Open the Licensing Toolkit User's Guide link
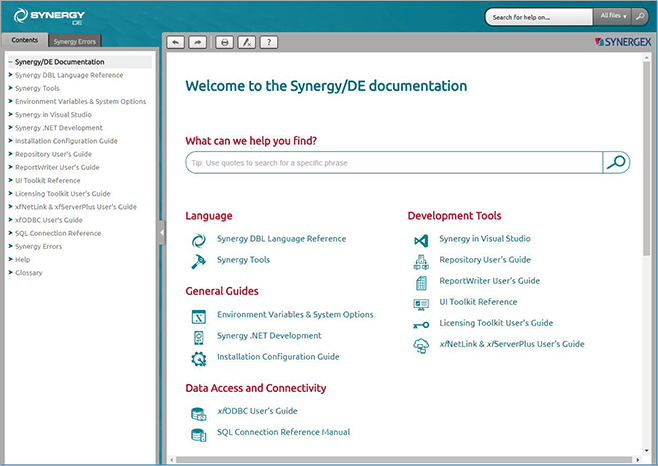This screenshot has width=658, height=466. pyautogui.click(x=496, y=323)
